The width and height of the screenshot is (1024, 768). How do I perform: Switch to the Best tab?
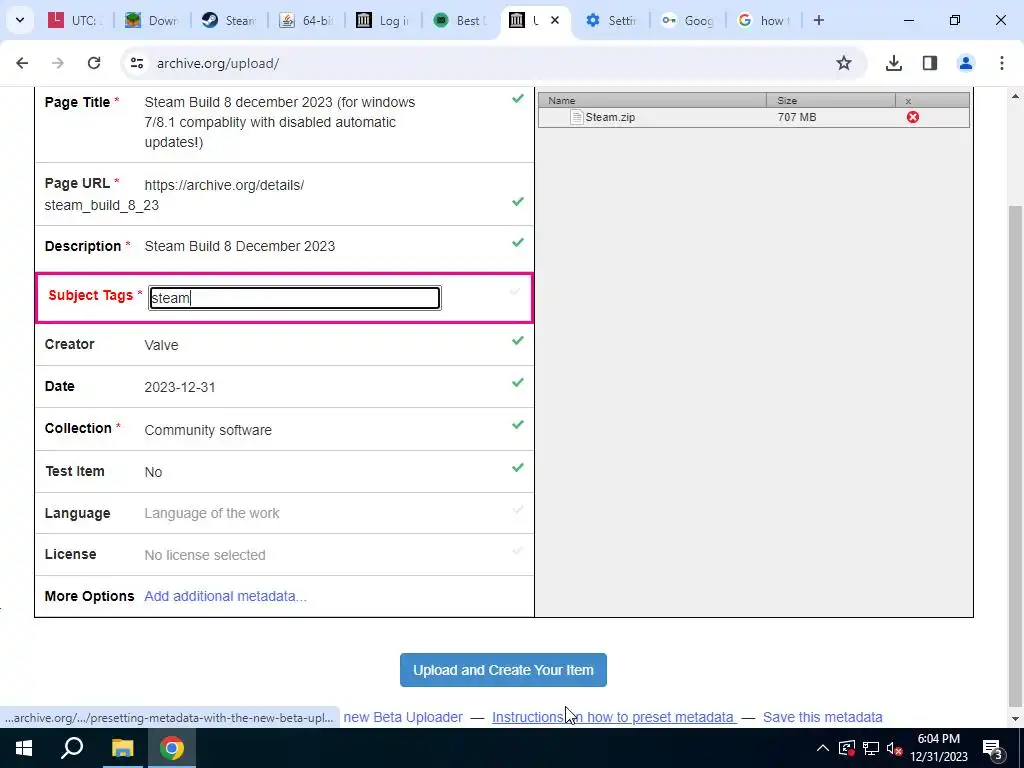click(460, 20)
